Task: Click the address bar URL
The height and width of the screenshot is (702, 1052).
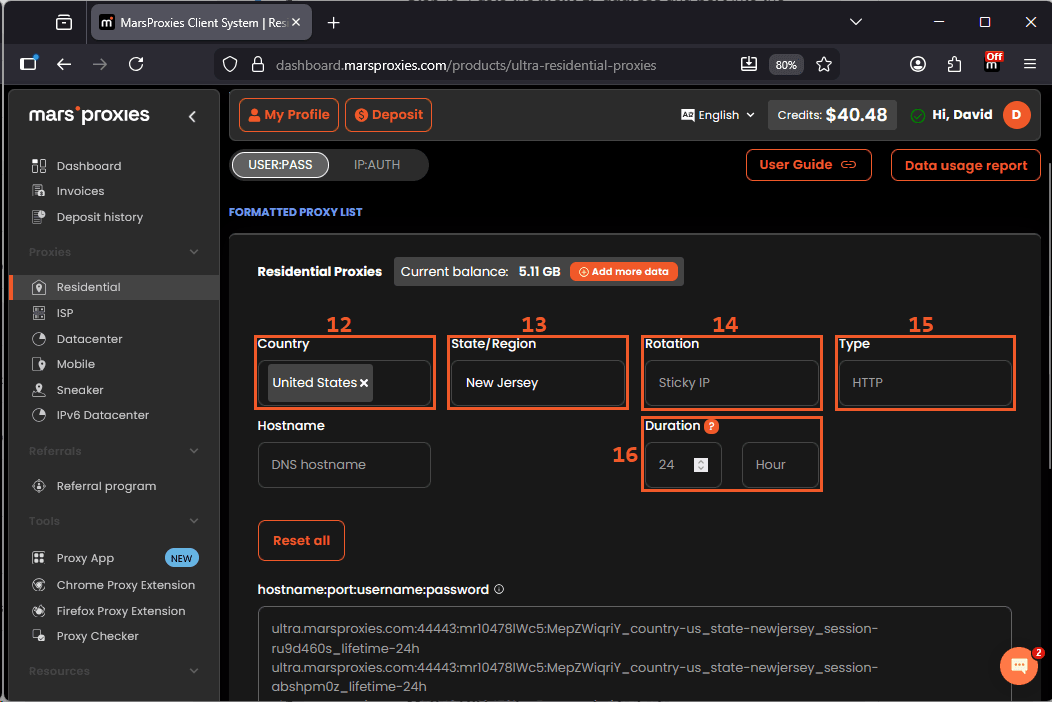Action: 466,65
